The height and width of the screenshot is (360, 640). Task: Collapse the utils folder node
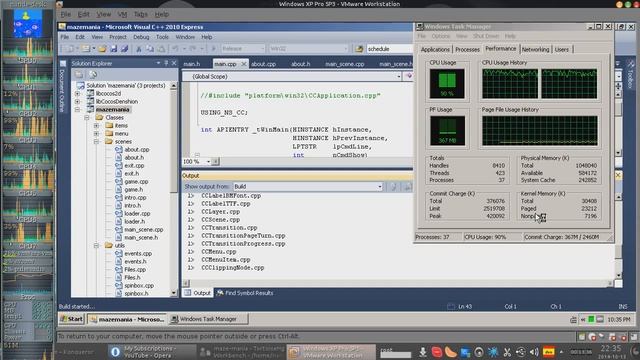[x=96, y=245]
